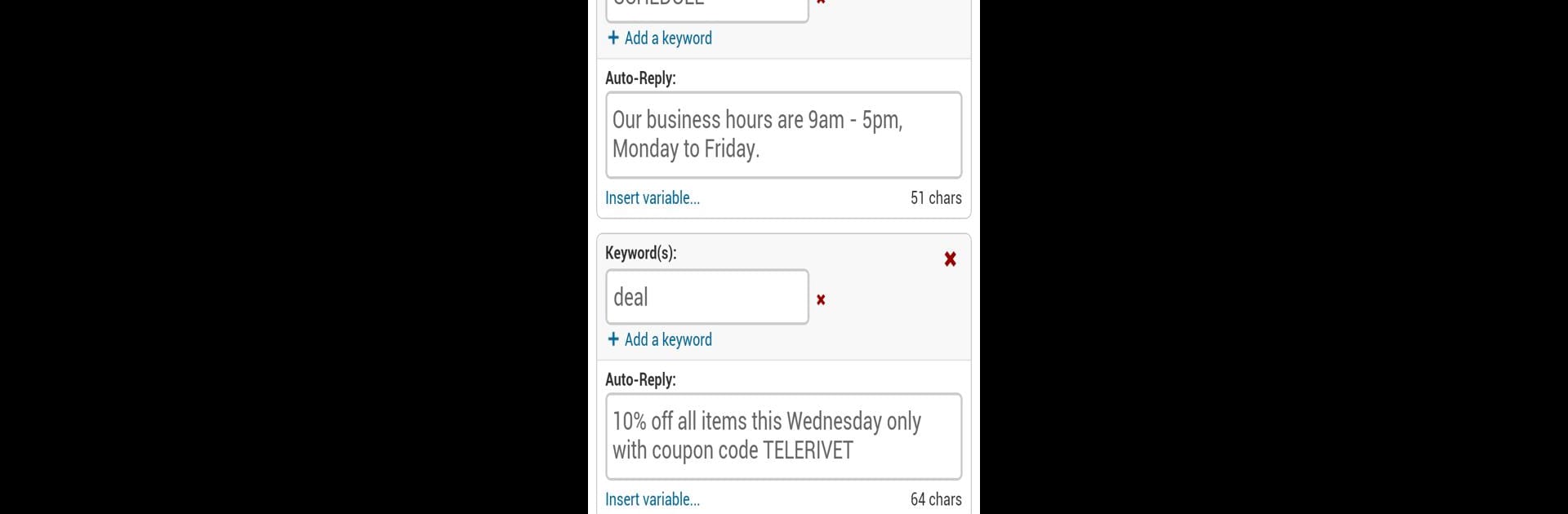Image resolution: width=1568 pixels, height=514 pixels.
Task: Focus the "deal" keyword input field
Action: tap(707, 297)
